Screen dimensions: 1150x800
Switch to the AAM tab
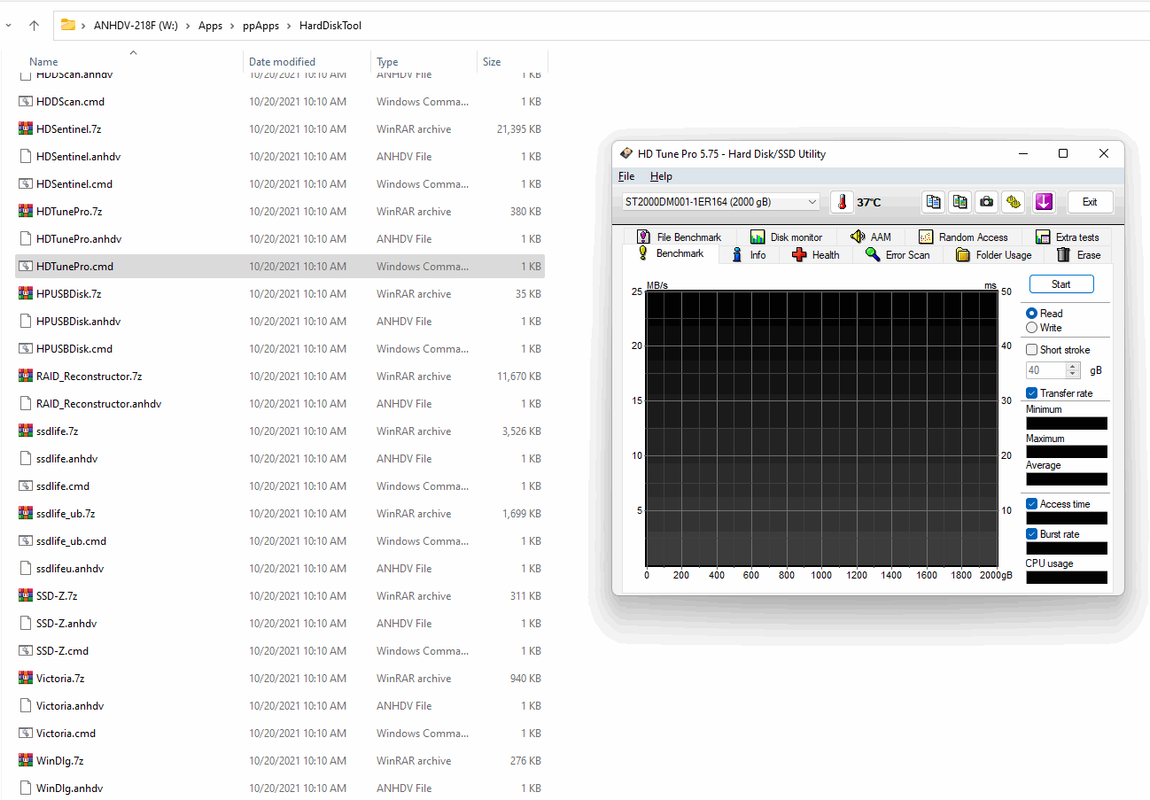coord(871,237)
